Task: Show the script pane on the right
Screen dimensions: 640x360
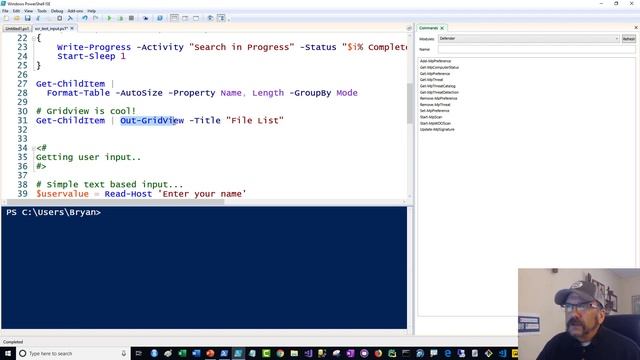Action: point(185,18)
